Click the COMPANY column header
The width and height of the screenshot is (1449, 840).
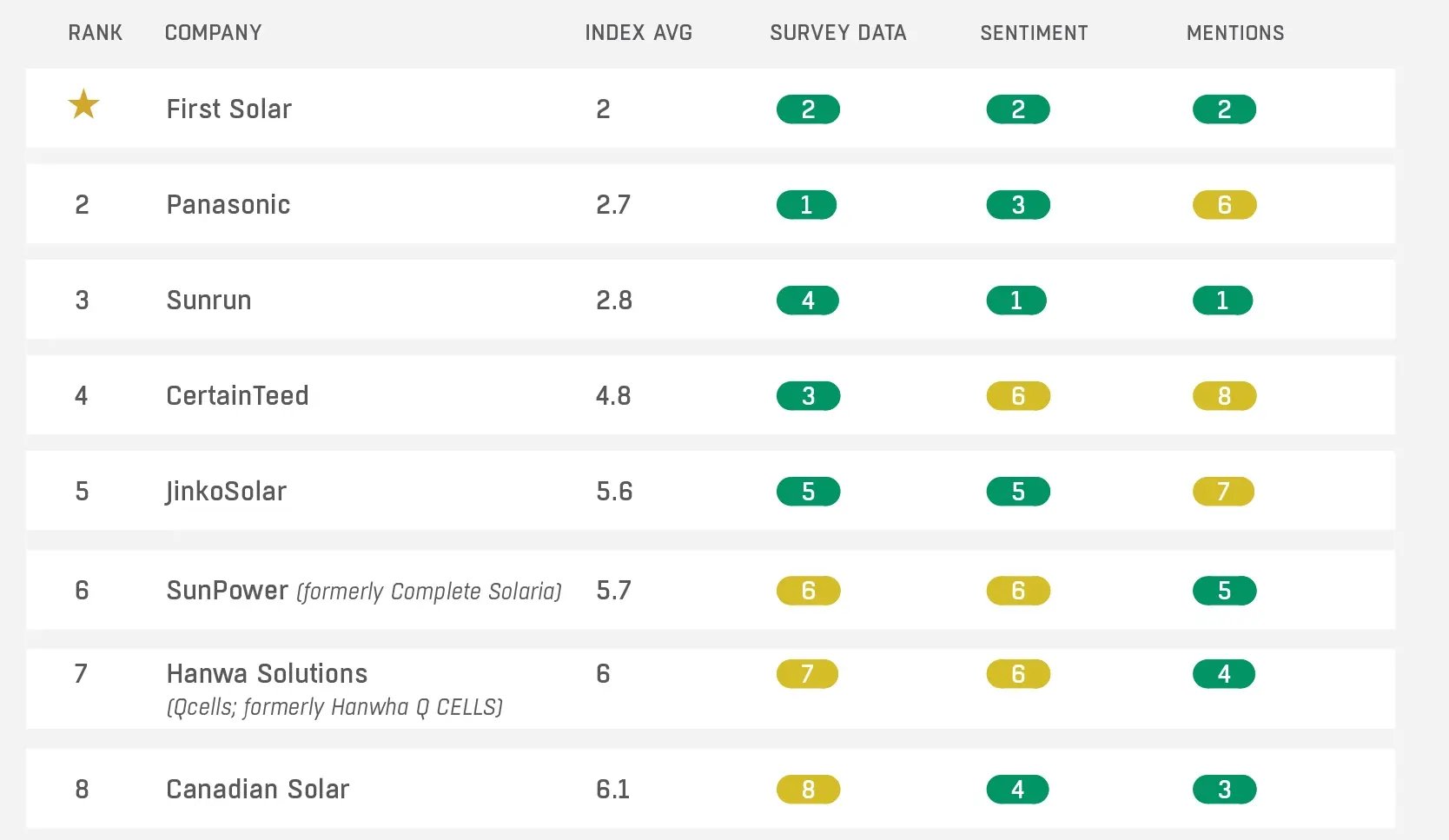213,33
